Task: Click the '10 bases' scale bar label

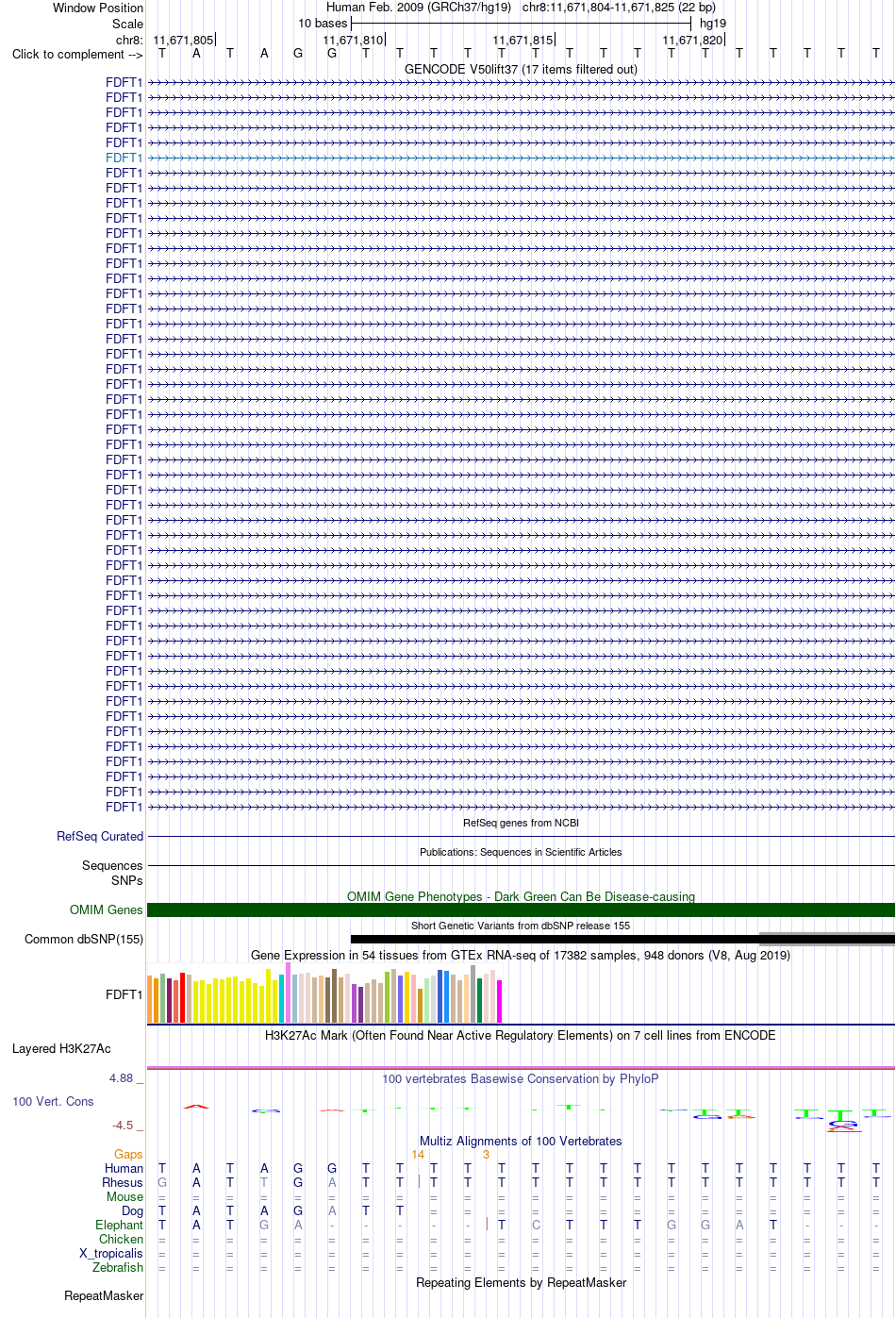Action: click(x=323, y=24)
